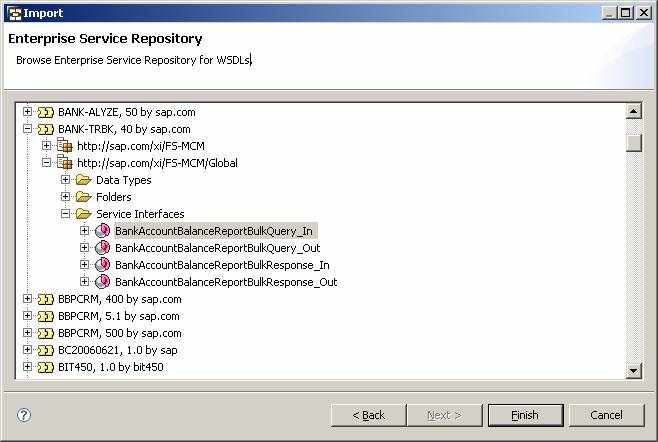
Task: Open help via the question mark icon
Action: (24, 415)
